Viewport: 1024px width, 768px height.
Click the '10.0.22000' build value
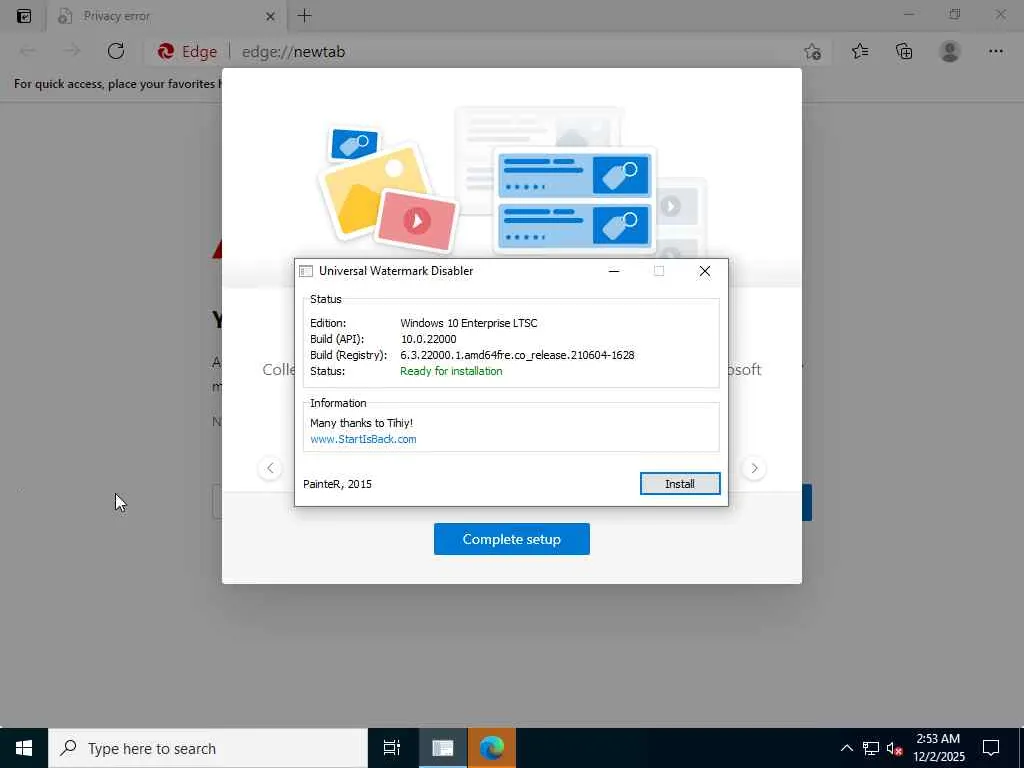(428, 339)
